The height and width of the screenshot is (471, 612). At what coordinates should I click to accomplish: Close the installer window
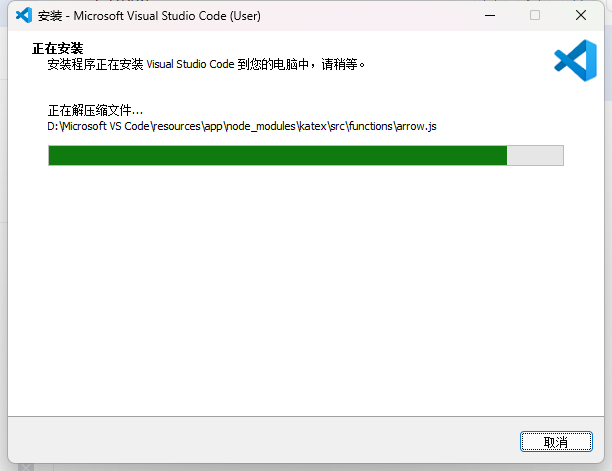coord(581,16)
